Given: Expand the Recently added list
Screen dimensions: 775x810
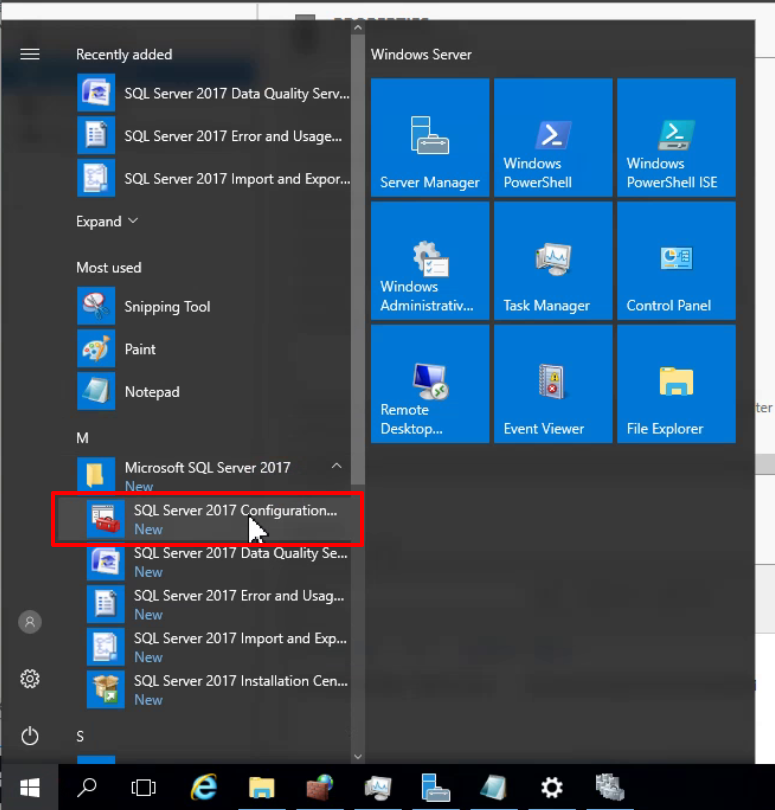Looking at the screenshot, I should click(107, 222).
